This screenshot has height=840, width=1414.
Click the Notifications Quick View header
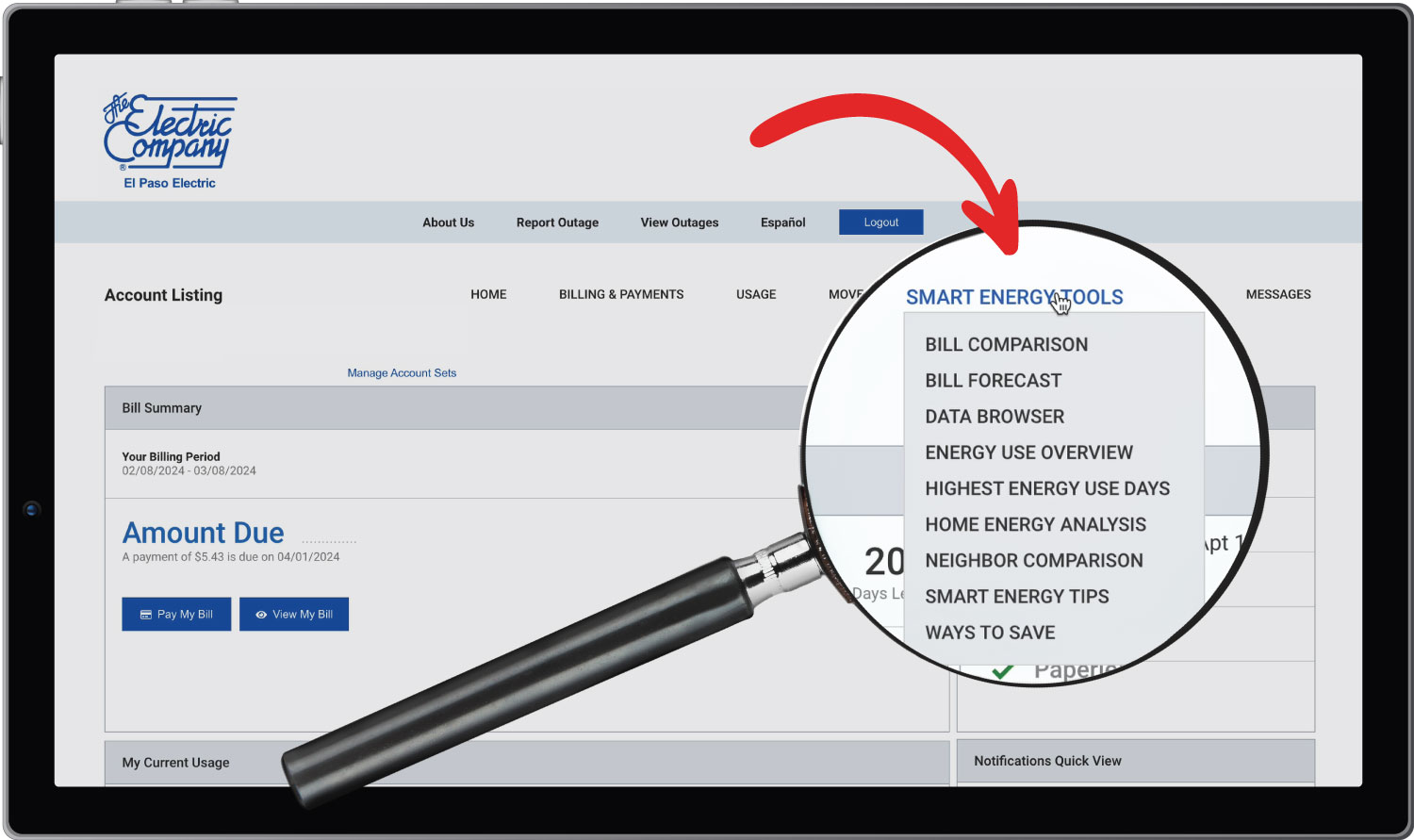pyautogui.click(x=1136, y=761)
